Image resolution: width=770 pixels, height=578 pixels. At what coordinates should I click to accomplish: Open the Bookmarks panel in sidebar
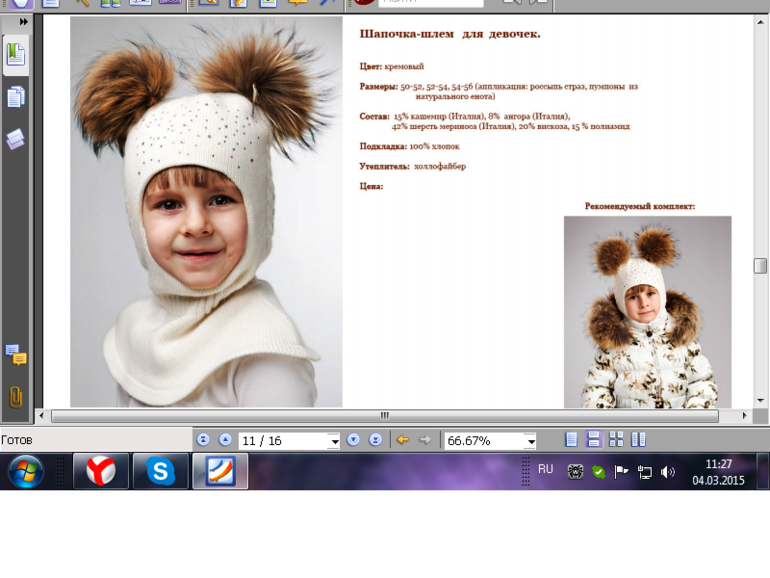click(x=15, y=54)
